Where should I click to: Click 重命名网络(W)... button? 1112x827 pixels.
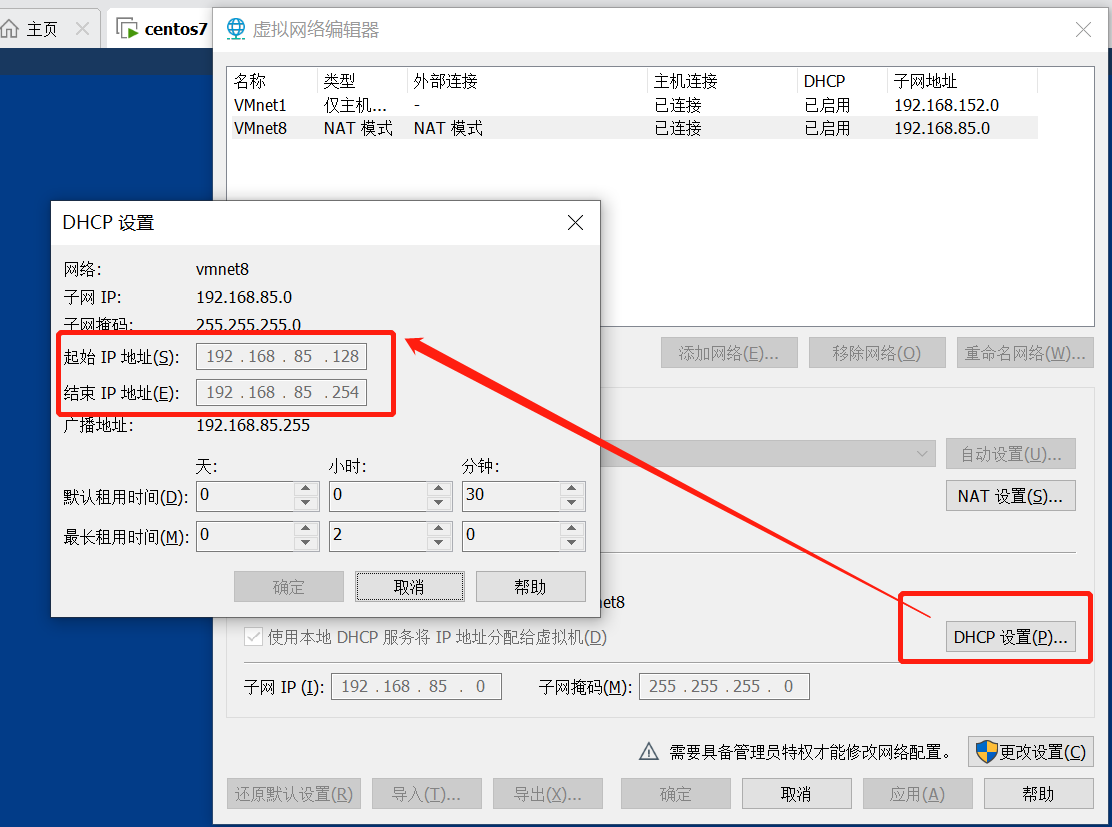tap(1025, 353)
